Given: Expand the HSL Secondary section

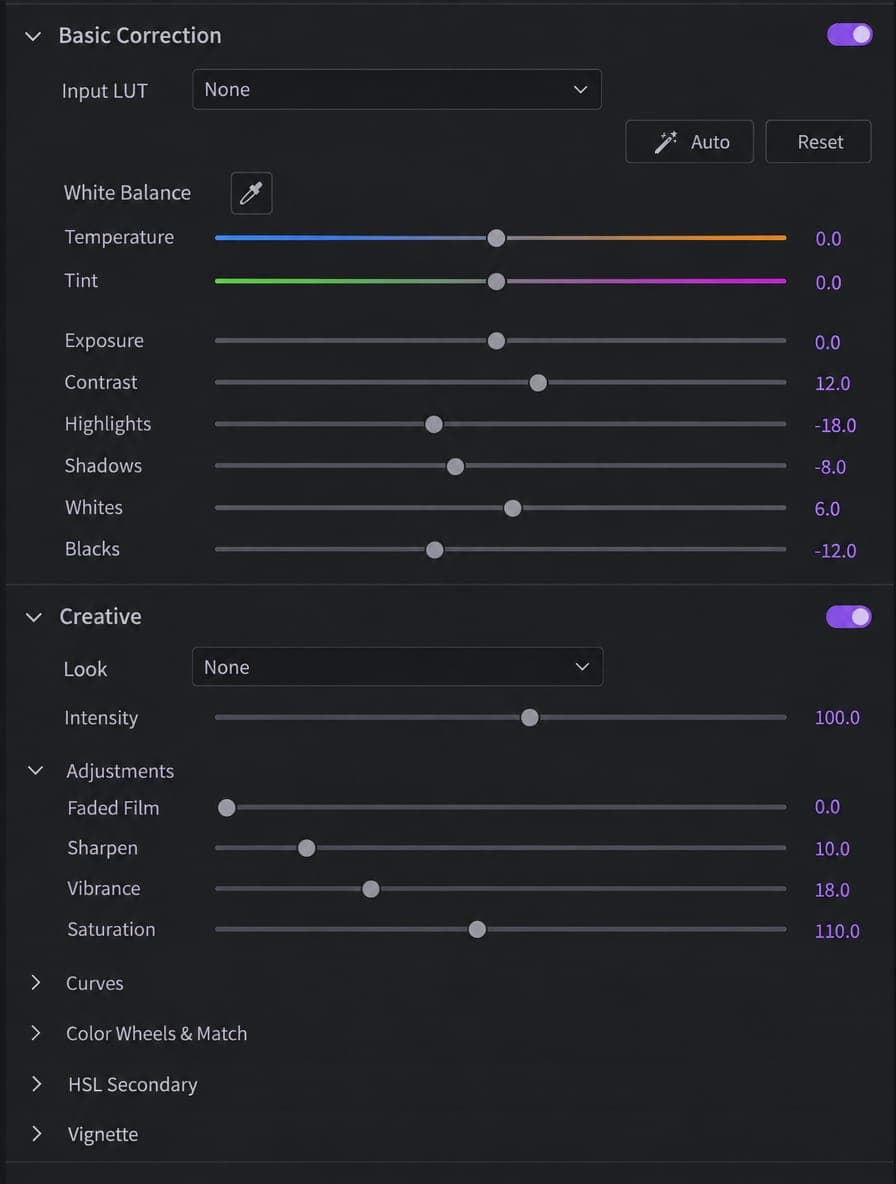Looking at the screenshot, I should (x=36, y=1084).
